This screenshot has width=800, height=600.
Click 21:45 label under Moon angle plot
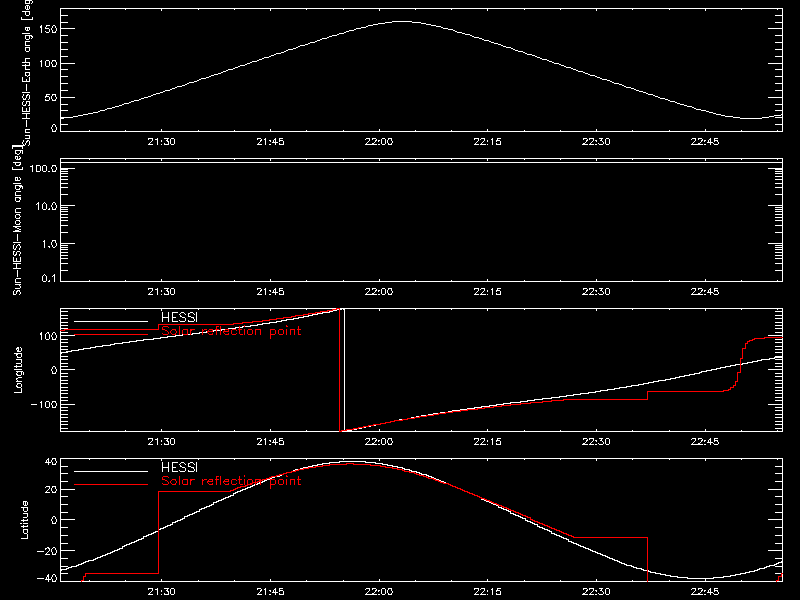[x=270, y=292]
